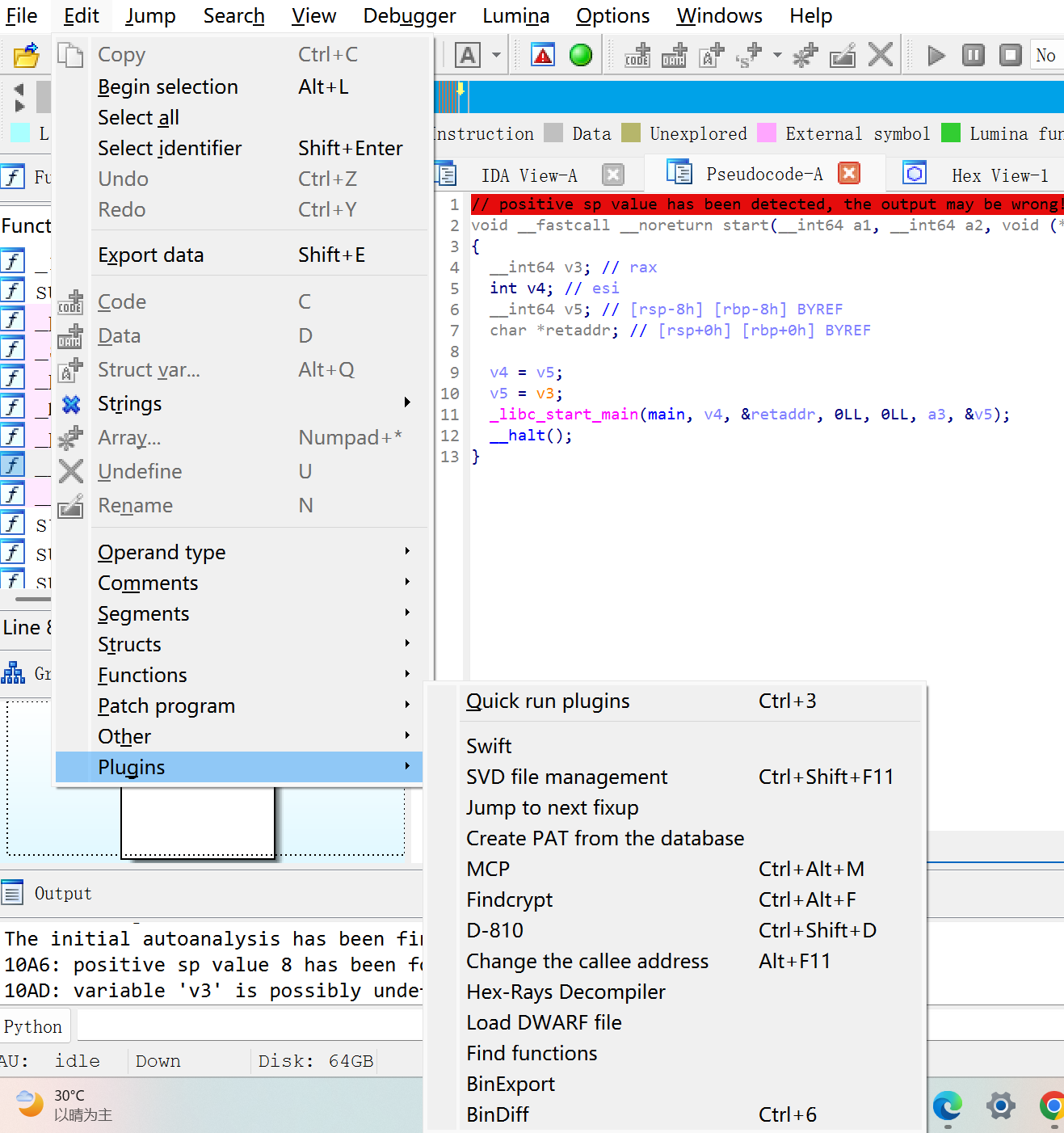
Task: Expand the Other submenu
Action: (x=408, y=735)
